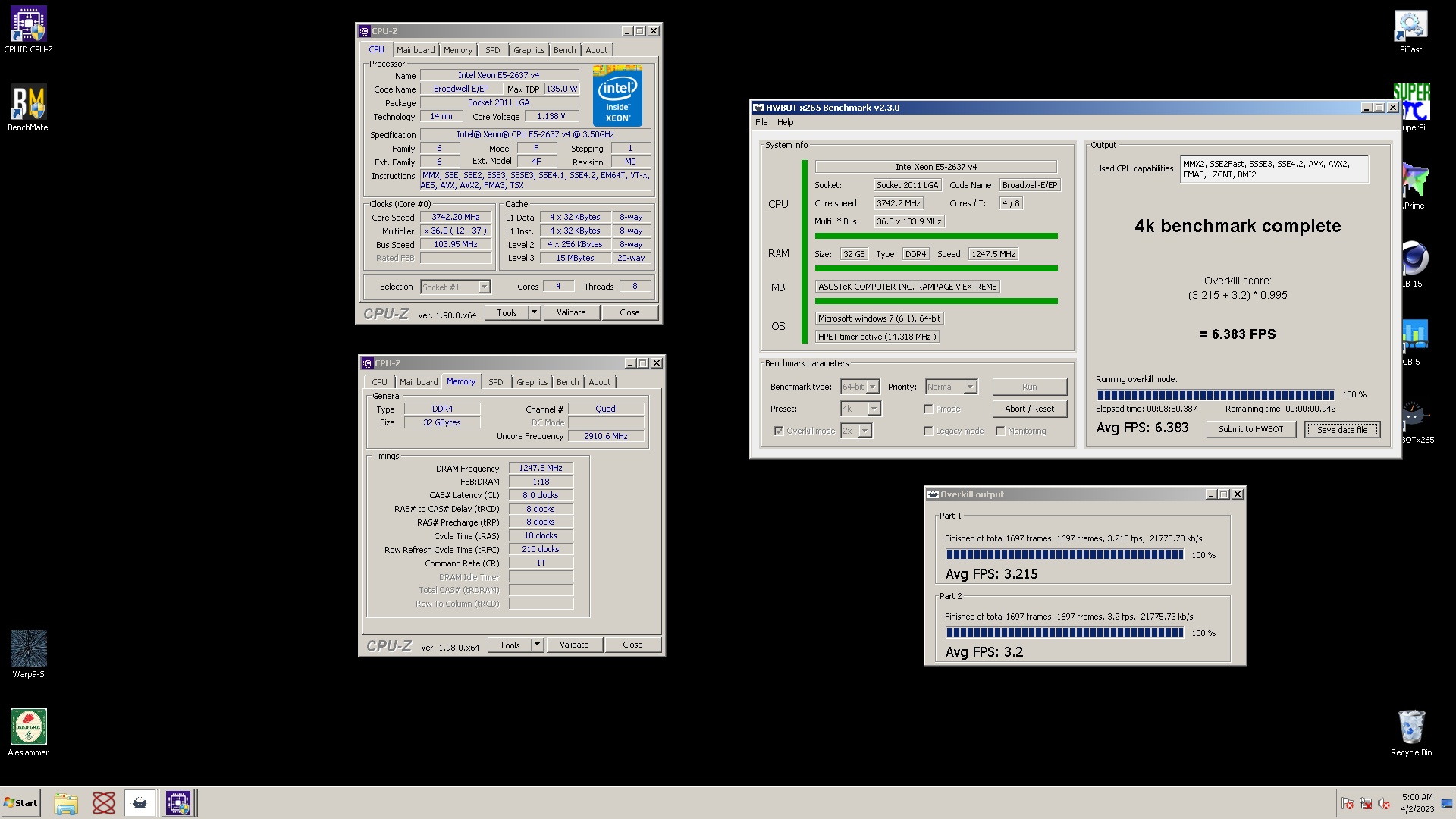Open the File Explorer taskbar icon
Viewport: 1456px width, 819px height.
click(x=66, y=803)
